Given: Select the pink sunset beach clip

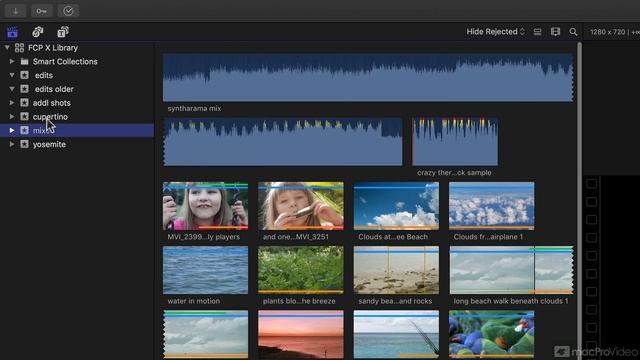Looking at the screenshot, I should (301, 334).
